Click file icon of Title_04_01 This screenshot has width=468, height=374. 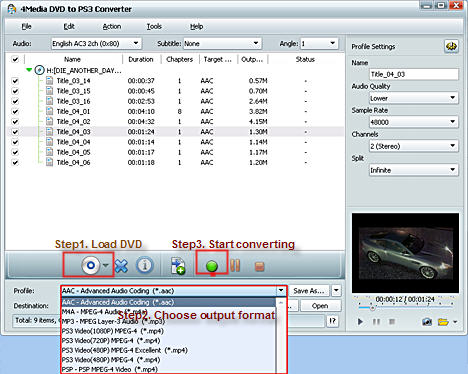(49, 111)
